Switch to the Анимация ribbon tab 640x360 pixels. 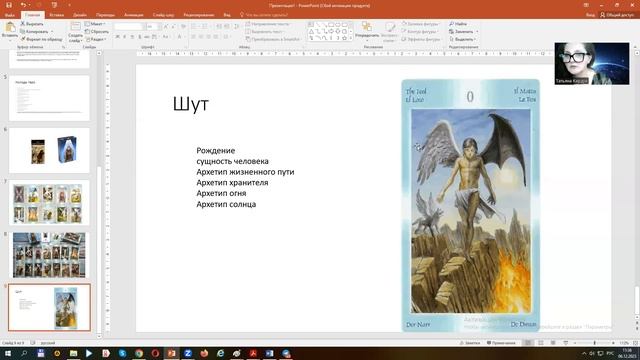tap(133, 15)
